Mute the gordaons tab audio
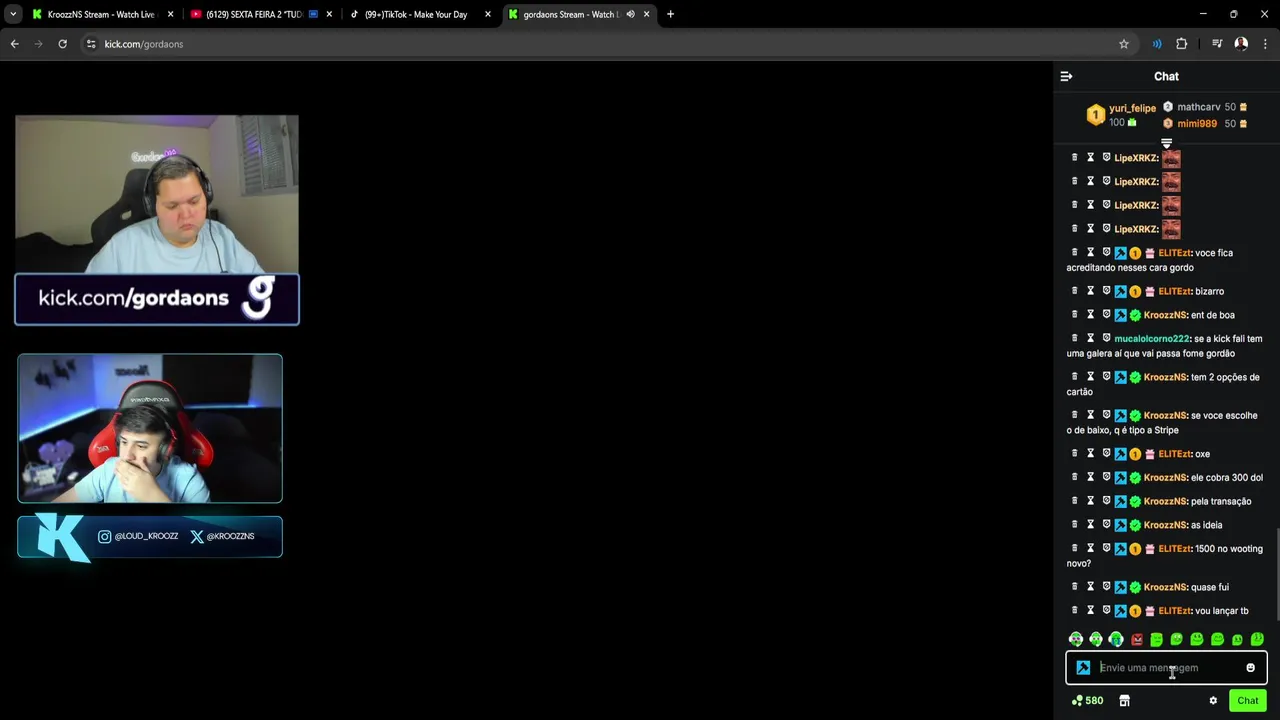 coord(630,14)
